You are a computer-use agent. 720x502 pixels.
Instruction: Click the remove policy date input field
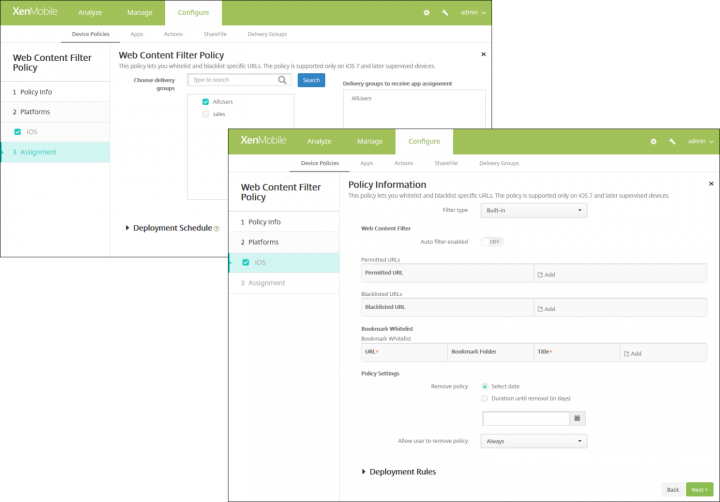click(525, 418)
